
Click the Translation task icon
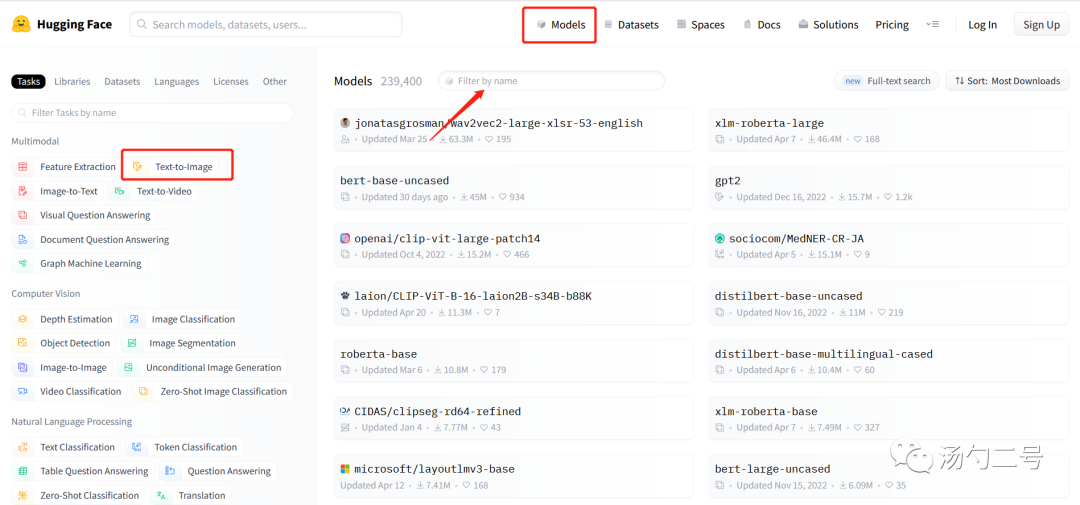160,495
